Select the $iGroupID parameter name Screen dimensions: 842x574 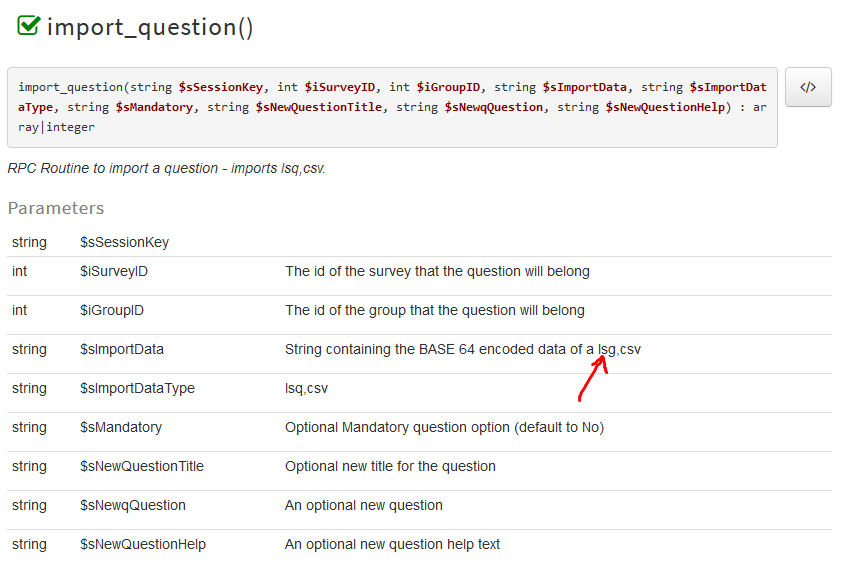coord(112,310)
